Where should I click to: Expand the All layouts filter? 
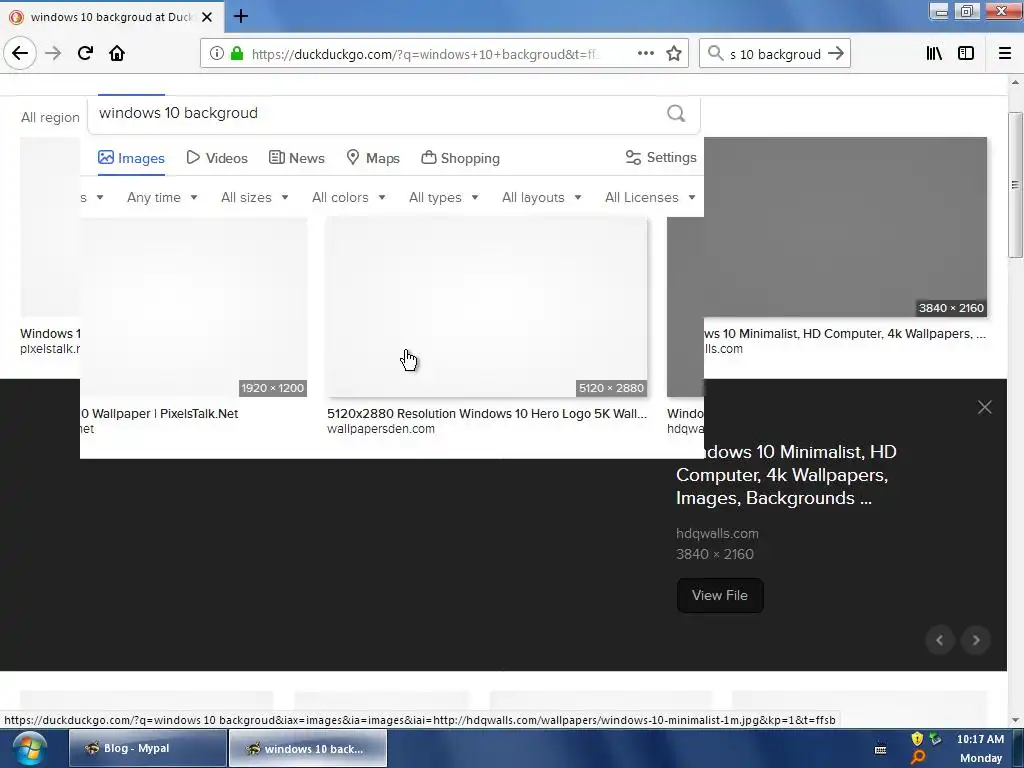pyautogui.click(x=541, y=197)
